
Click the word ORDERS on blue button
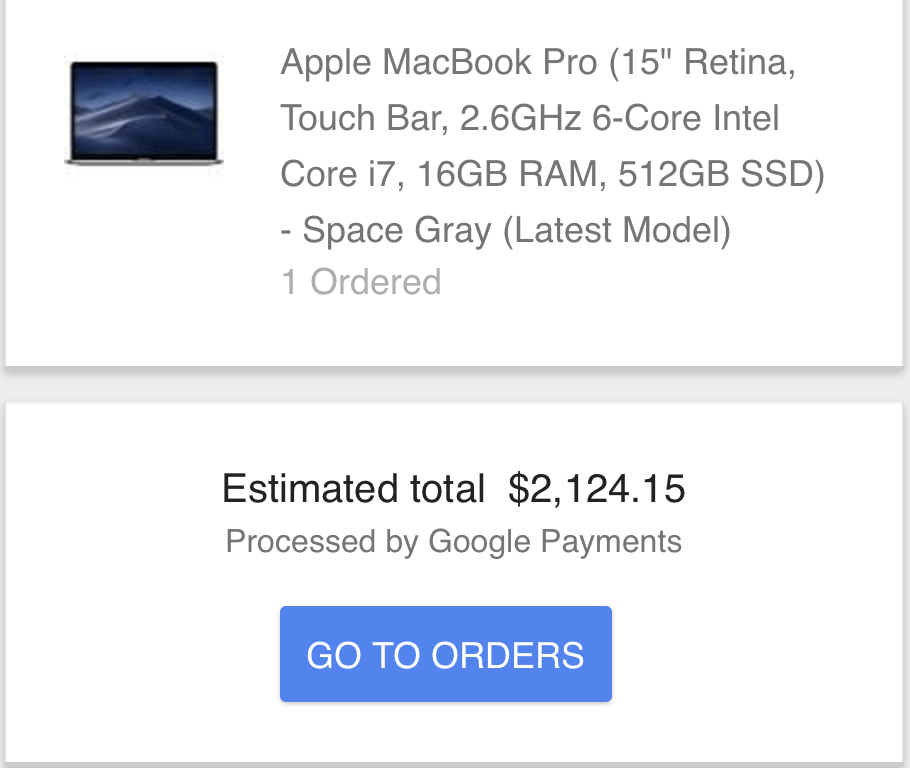[508, 655]
